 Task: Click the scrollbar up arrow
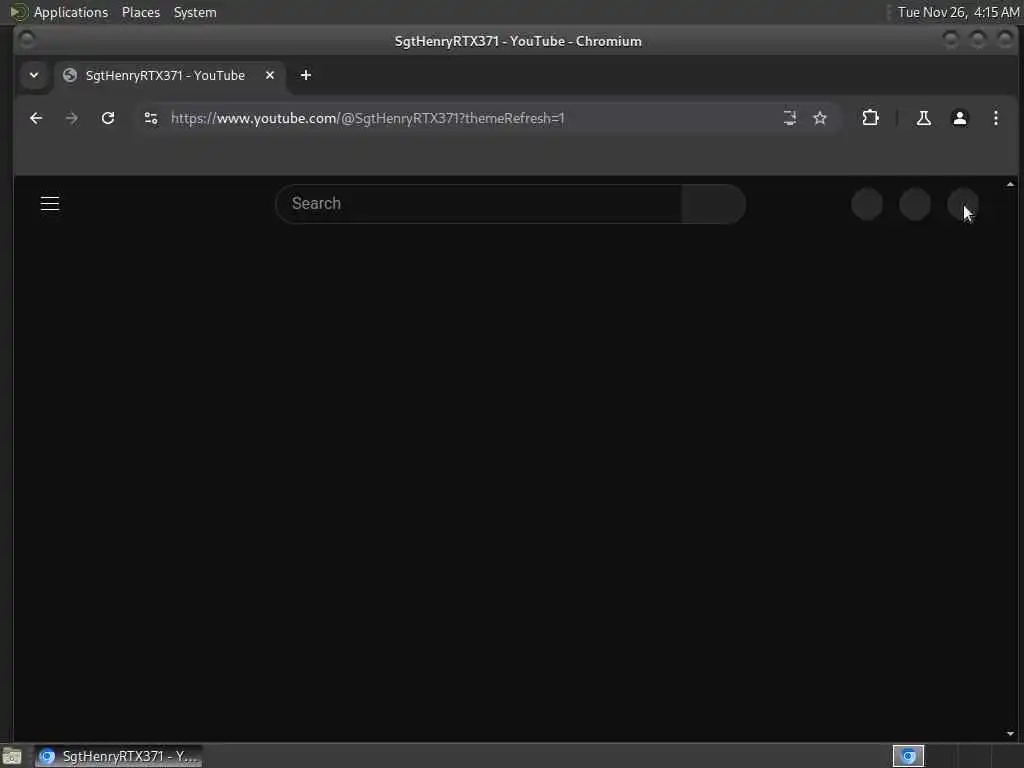[1010, 185]
